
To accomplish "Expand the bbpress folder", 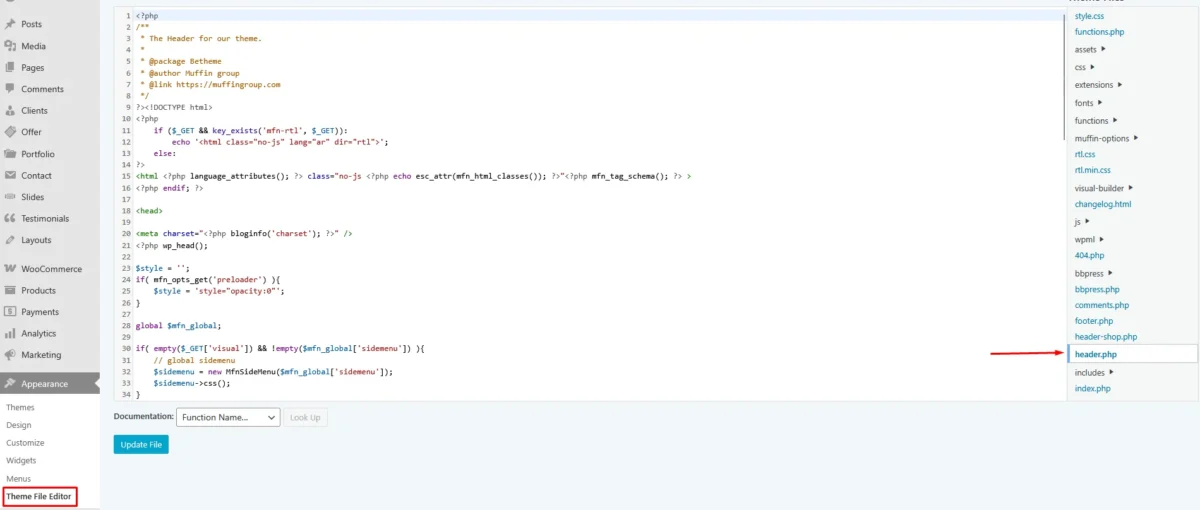I will tap(1094, 273).
